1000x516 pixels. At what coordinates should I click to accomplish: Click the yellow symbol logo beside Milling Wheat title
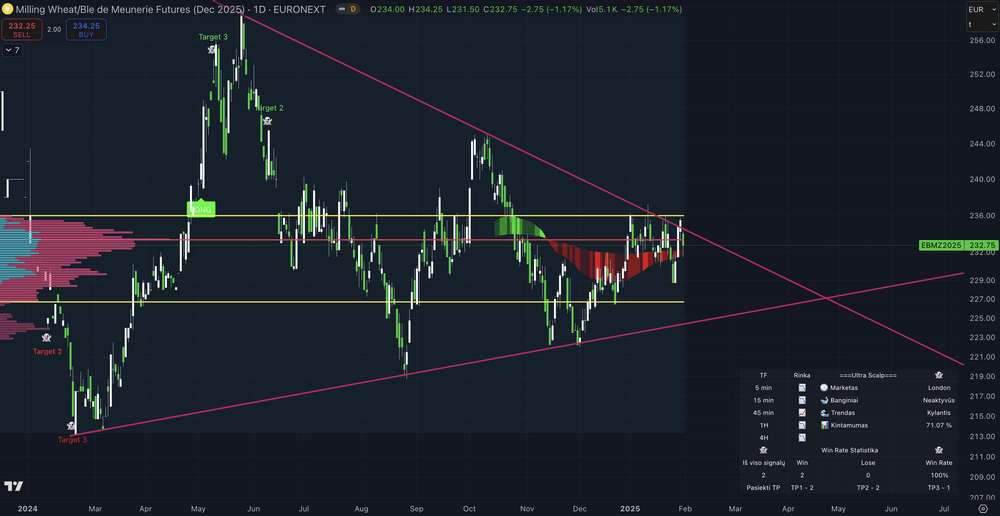(8, 10)
